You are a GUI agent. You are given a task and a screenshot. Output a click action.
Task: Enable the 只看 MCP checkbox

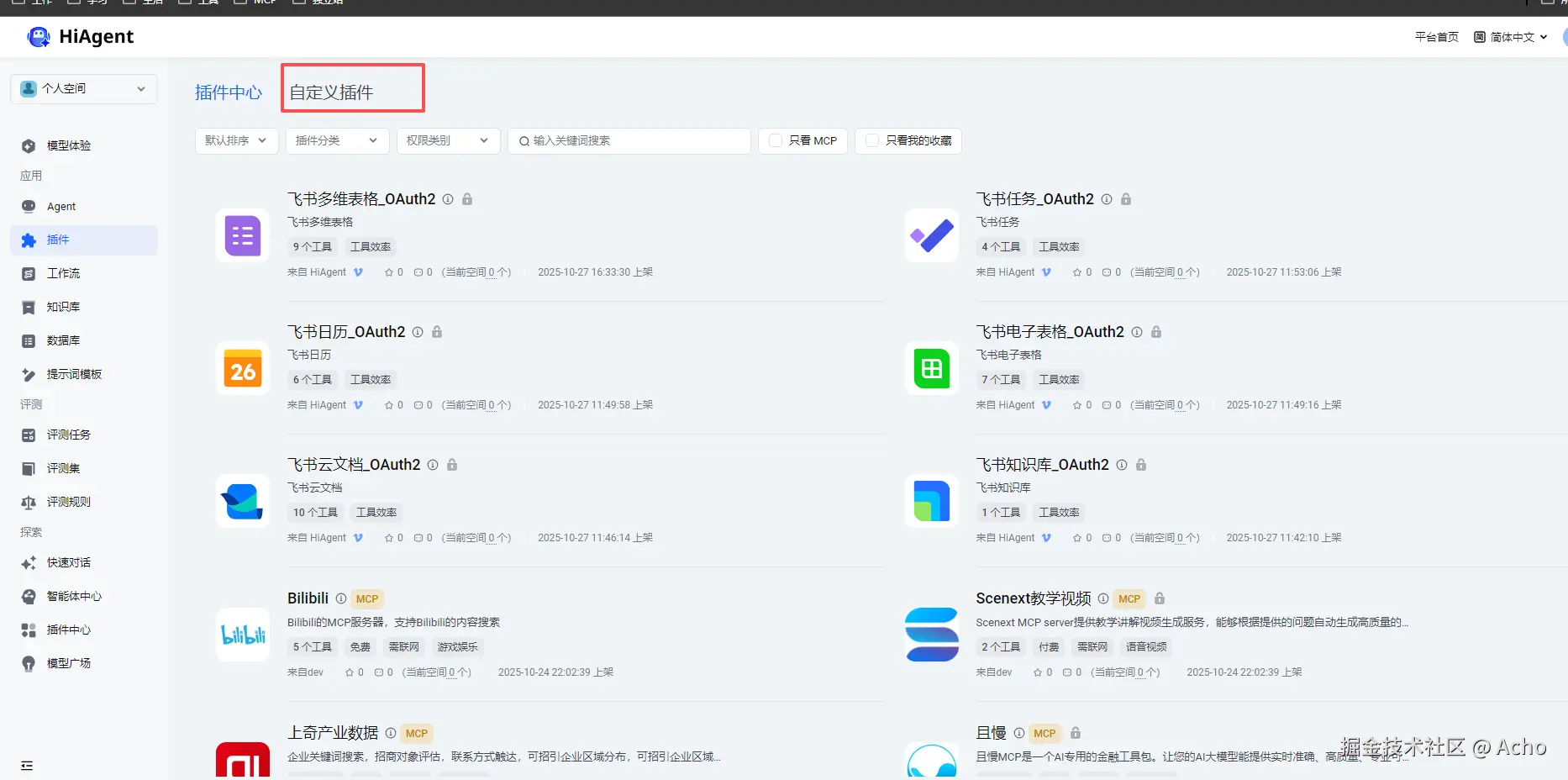tap(776, 140)
